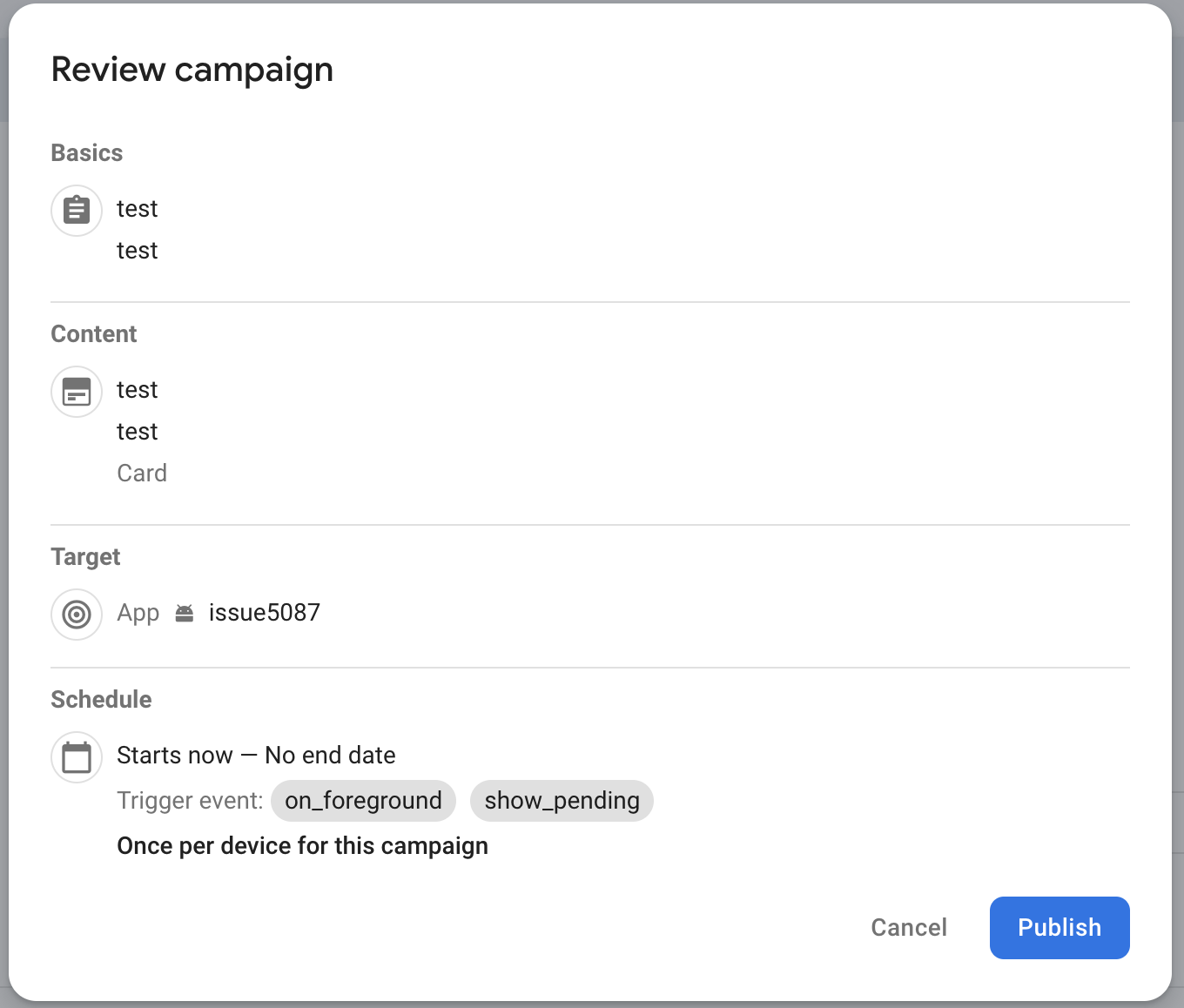The height and width of the screenshot is (1008, 1184).
Task: Click the Schedule section header
Action: (x=101, y=699)
